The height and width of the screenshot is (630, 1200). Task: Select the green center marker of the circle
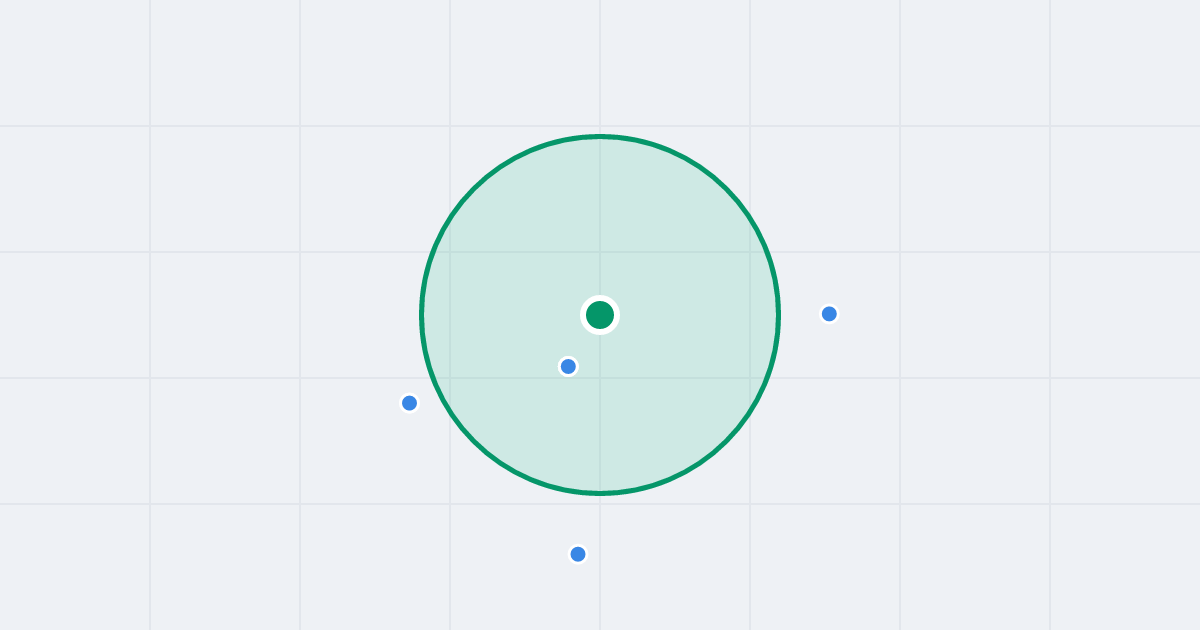[x=600, y=315]
